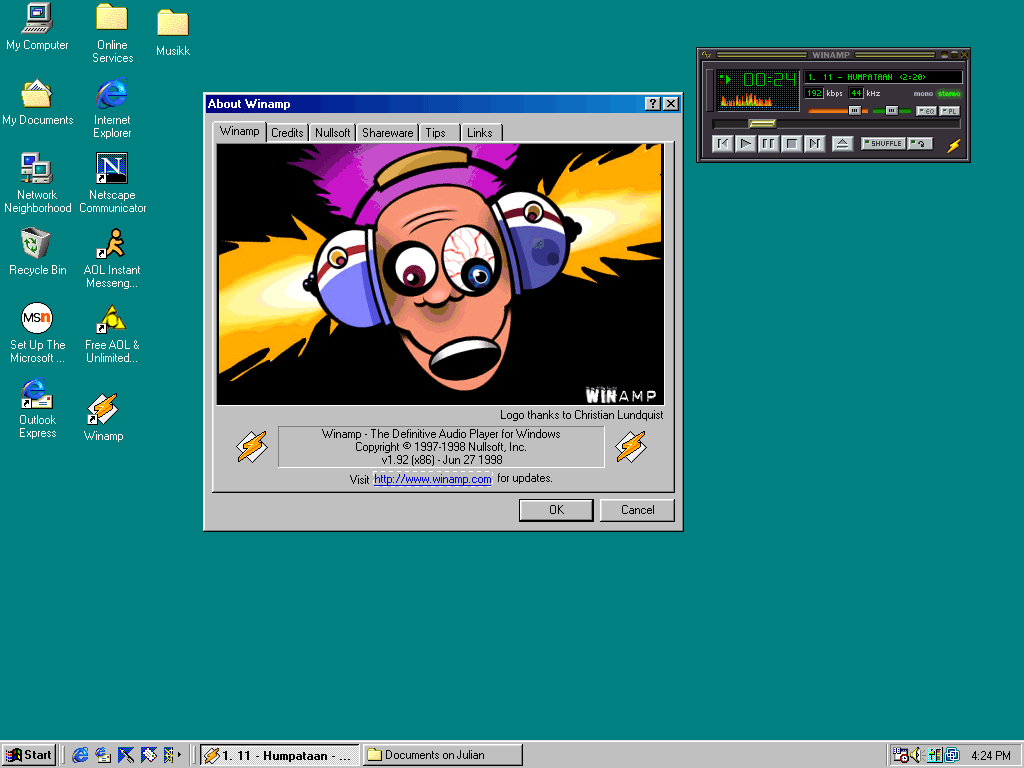The width and height of the screenshot is (1024, 768).
Task: Select the Network Neighborhood icon
Action: (x=37, y=184)
